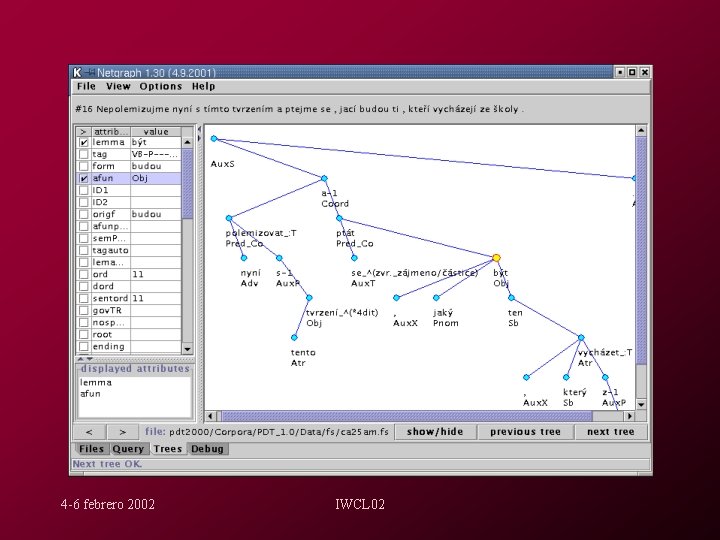The height and width of the screenshot is (540, 720).
Task: Select the AuxS root node
Action: (x=214, y=138)
